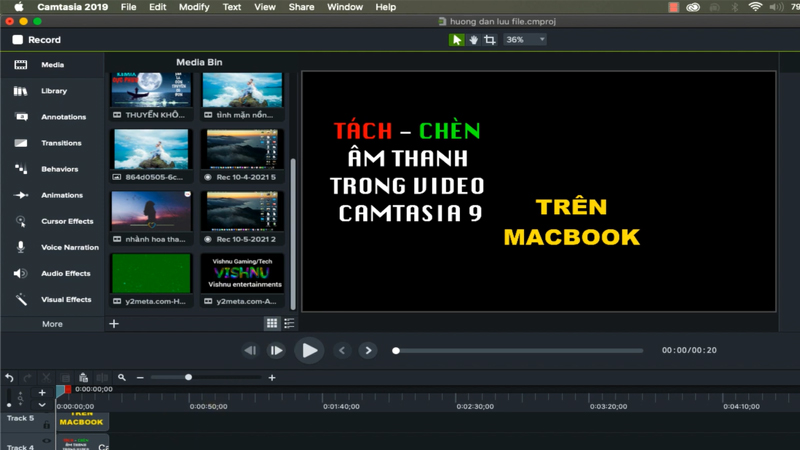The width and height of the screenshot is (800, 450).
Task: Click the volume icon in menu bar
Action: pos(776,7)
